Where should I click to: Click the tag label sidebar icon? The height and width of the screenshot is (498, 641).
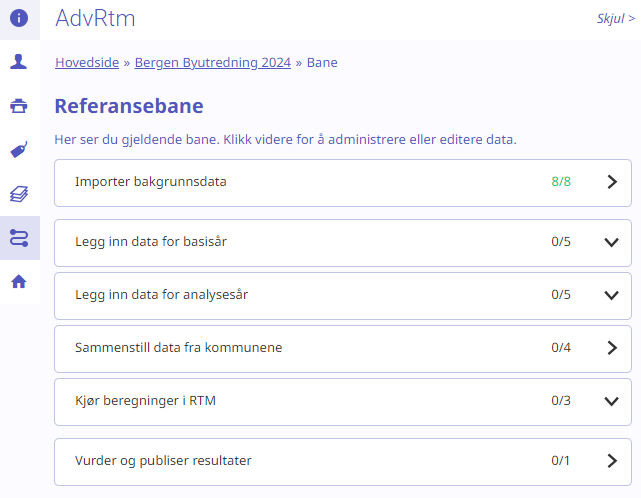click(19, 150)
